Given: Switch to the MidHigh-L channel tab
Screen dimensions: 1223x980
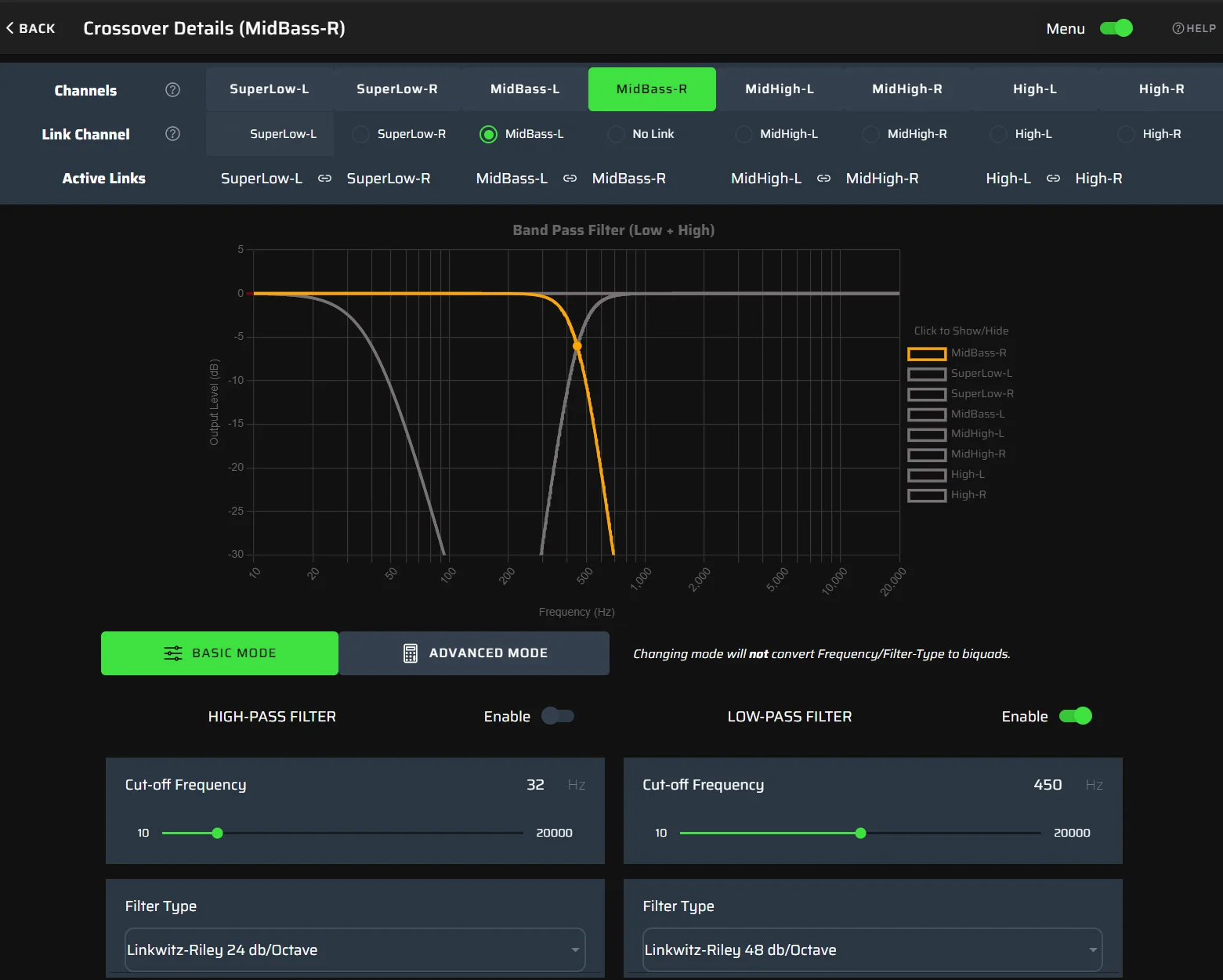Looking at the screenshot, I should [x=780, y=89].
